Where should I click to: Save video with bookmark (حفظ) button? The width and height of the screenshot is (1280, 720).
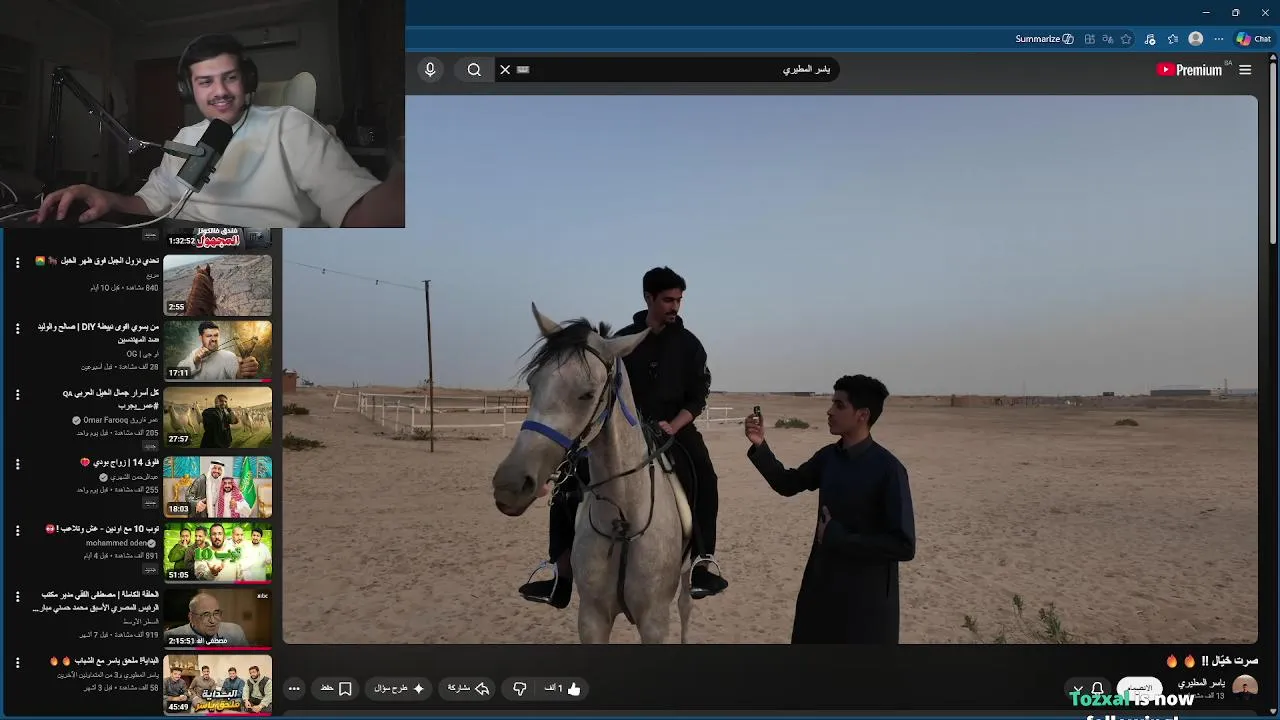coord(336,688)
